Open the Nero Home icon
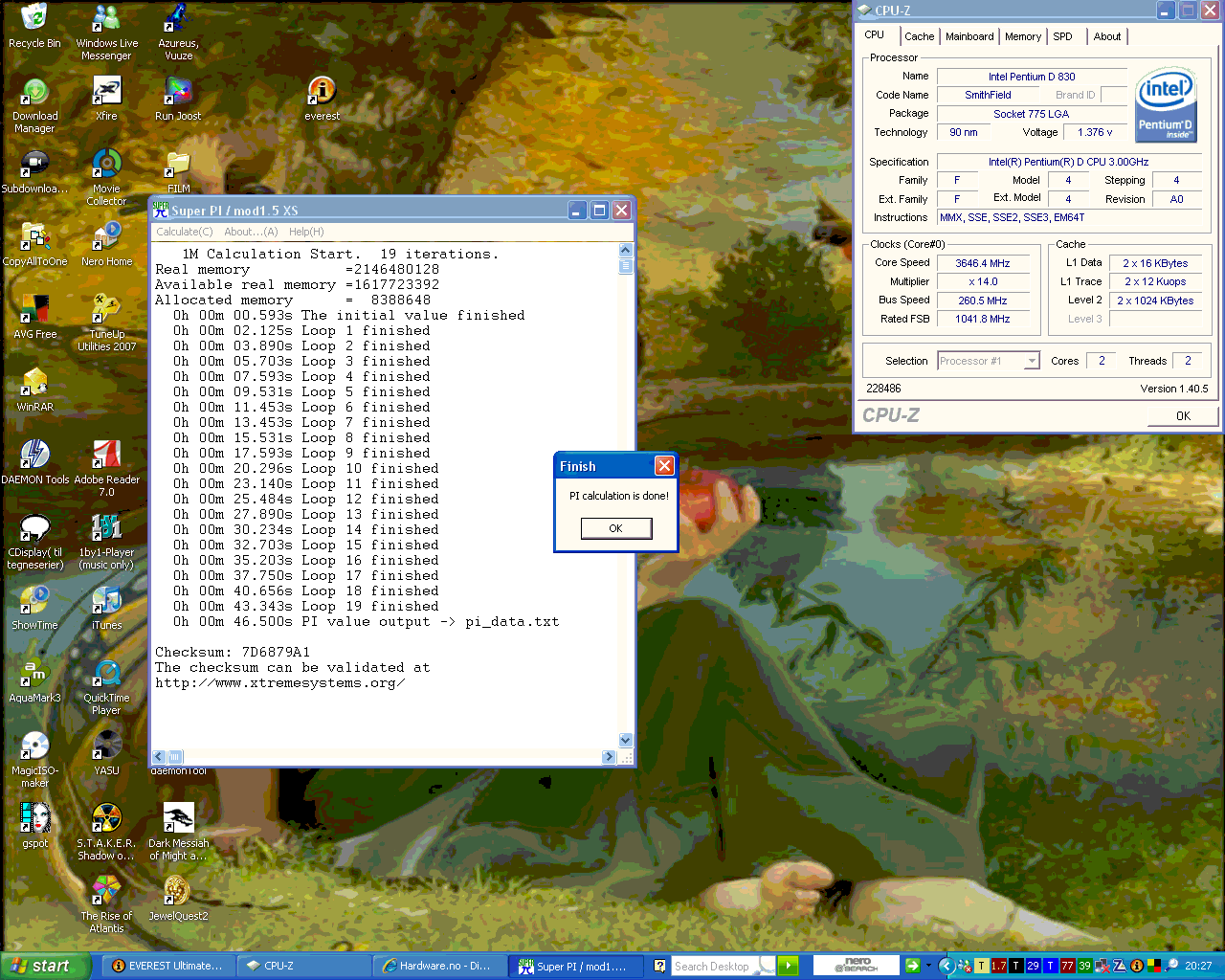 tap(106, 244)
